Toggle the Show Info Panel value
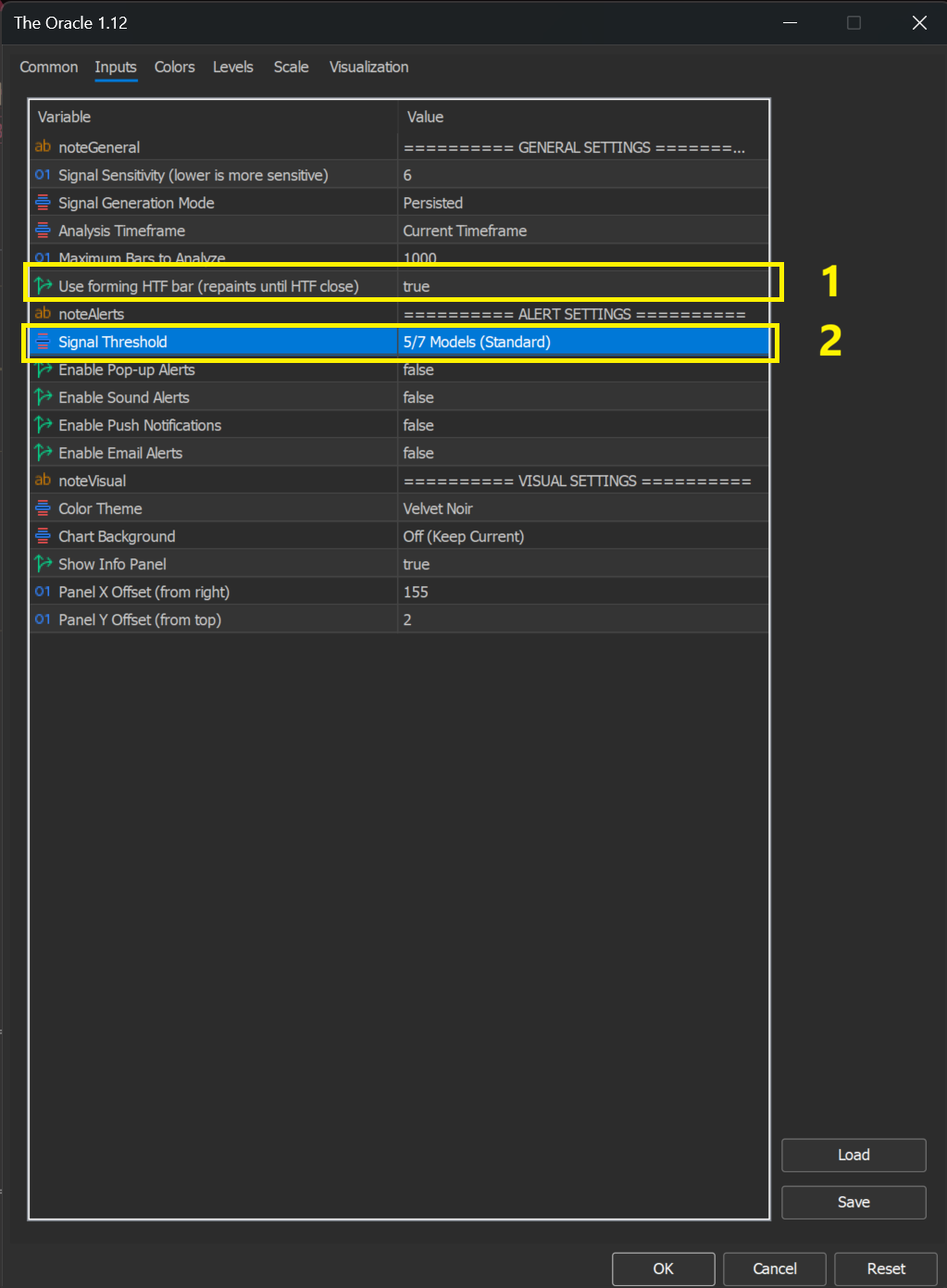The image size is (947, 1288). 583,564
